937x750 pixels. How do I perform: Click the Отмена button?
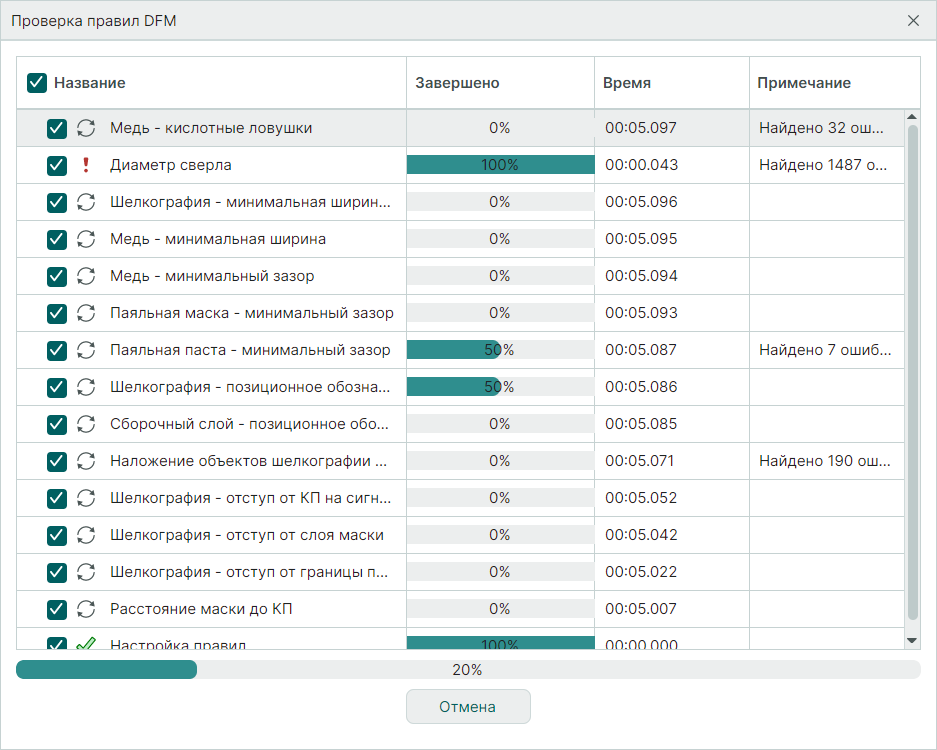tap(468, 707)
